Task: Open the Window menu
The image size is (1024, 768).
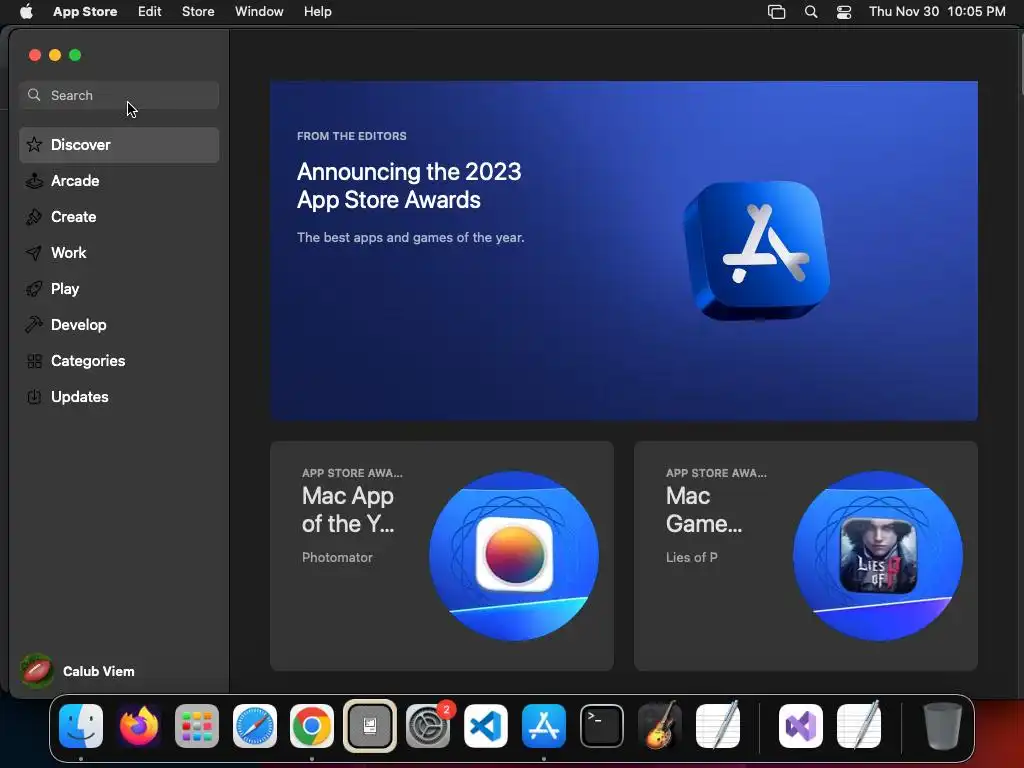Action: 259,11
